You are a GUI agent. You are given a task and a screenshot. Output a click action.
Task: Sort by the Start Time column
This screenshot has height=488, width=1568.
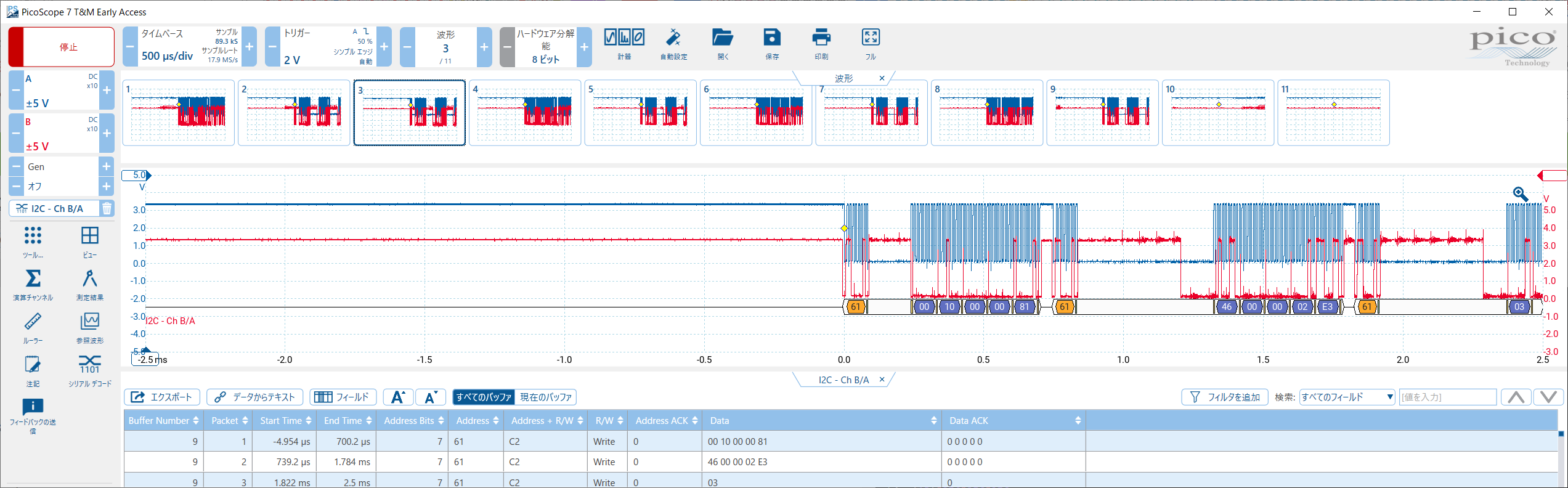click(x=286, y=420)
